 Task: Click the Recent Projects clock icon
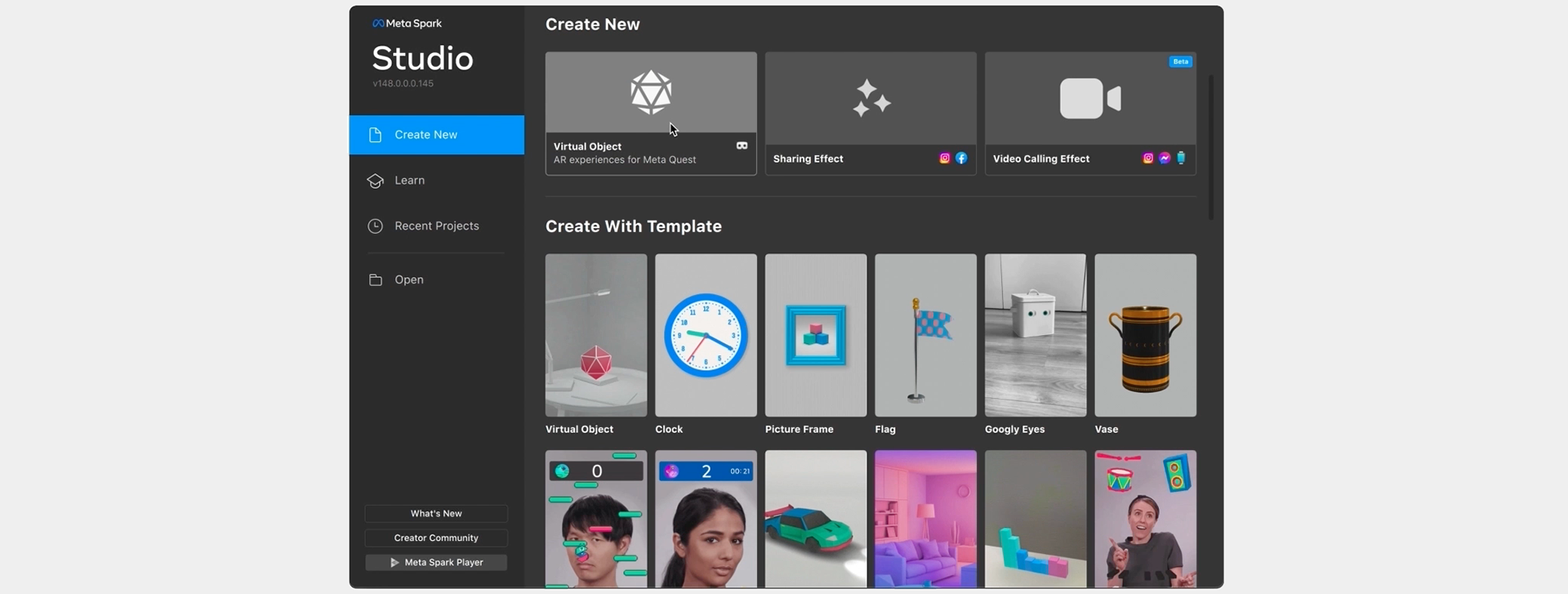(x=375, y=226)
